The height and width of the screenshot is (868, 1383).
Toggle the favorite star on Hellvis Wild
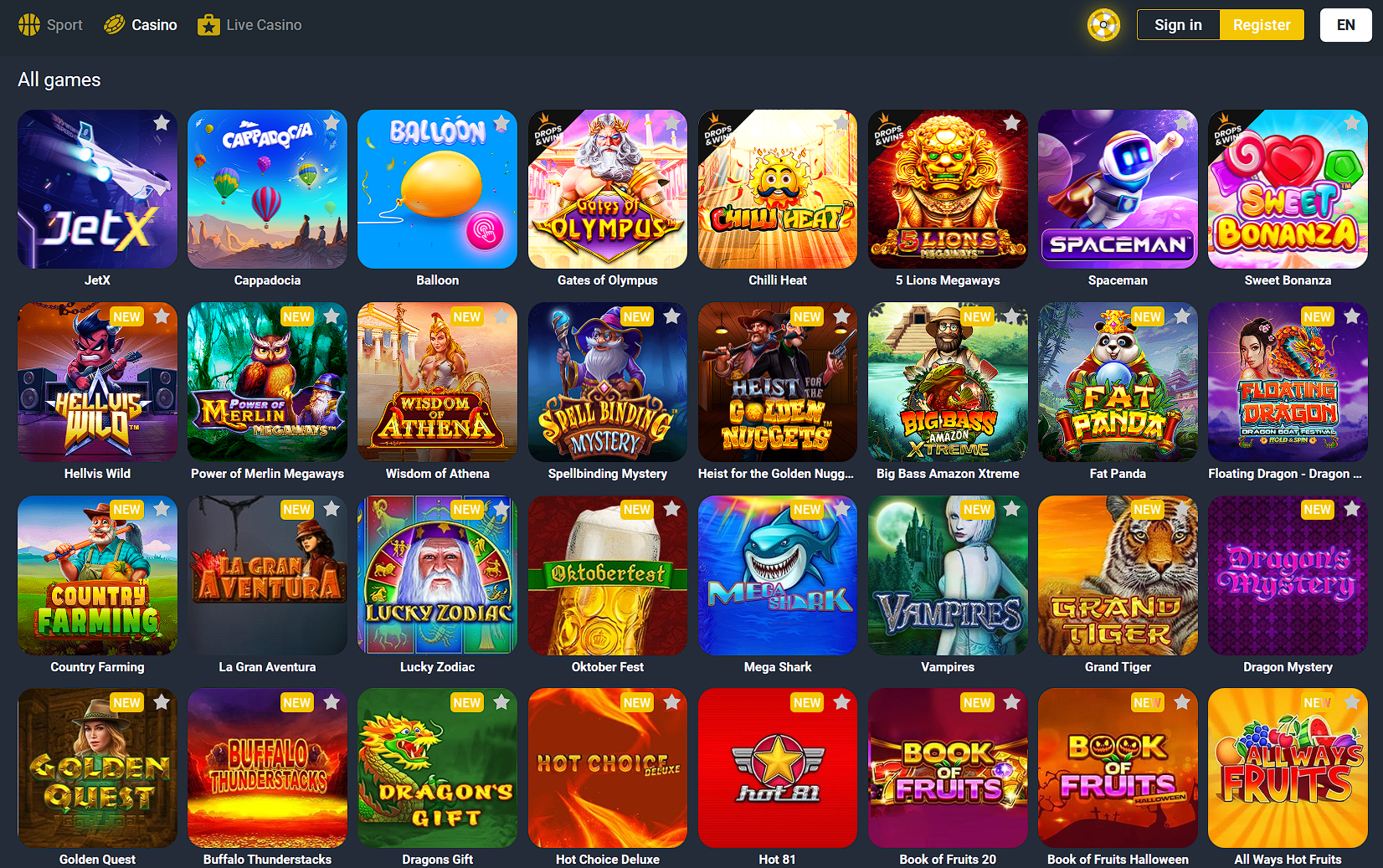[x=162, y=316]
